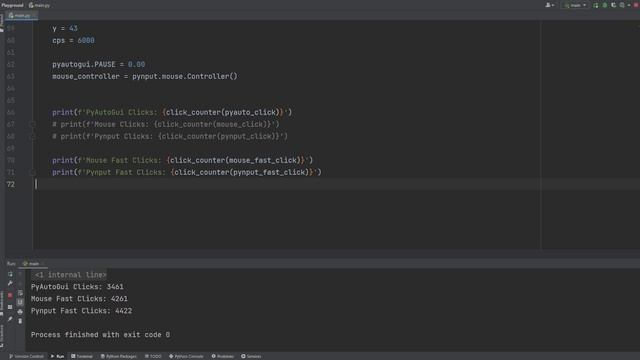Open the Structure side tool tab
Screen dimensions: 640x360
(2, 335)
